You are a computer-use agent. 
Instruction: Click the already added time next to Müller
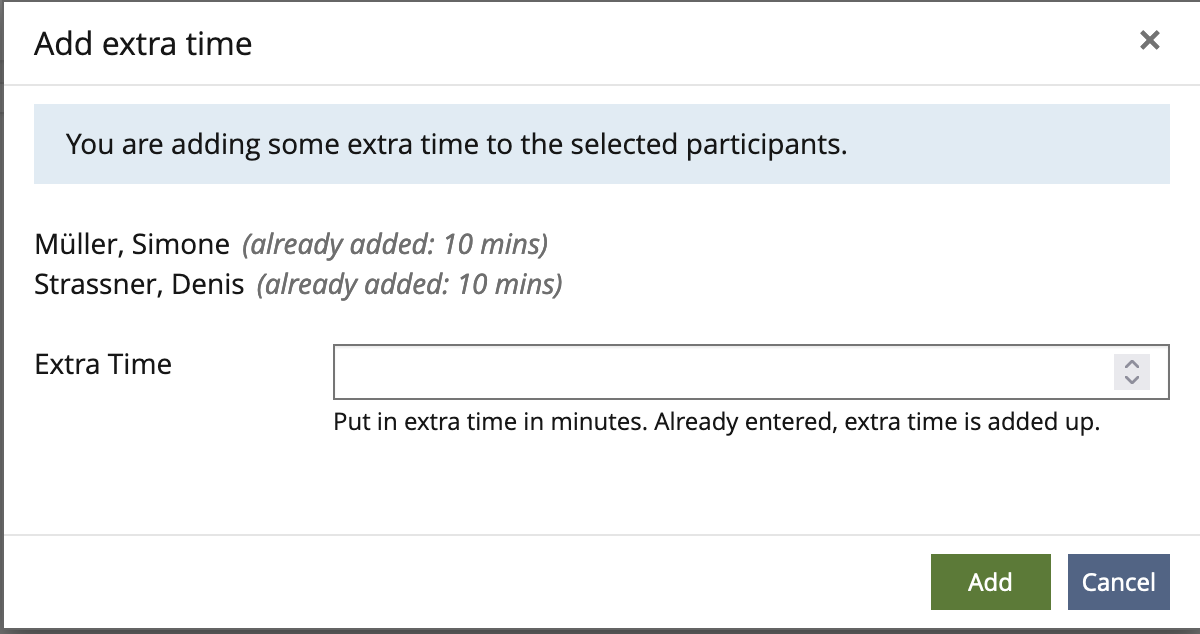394,244
